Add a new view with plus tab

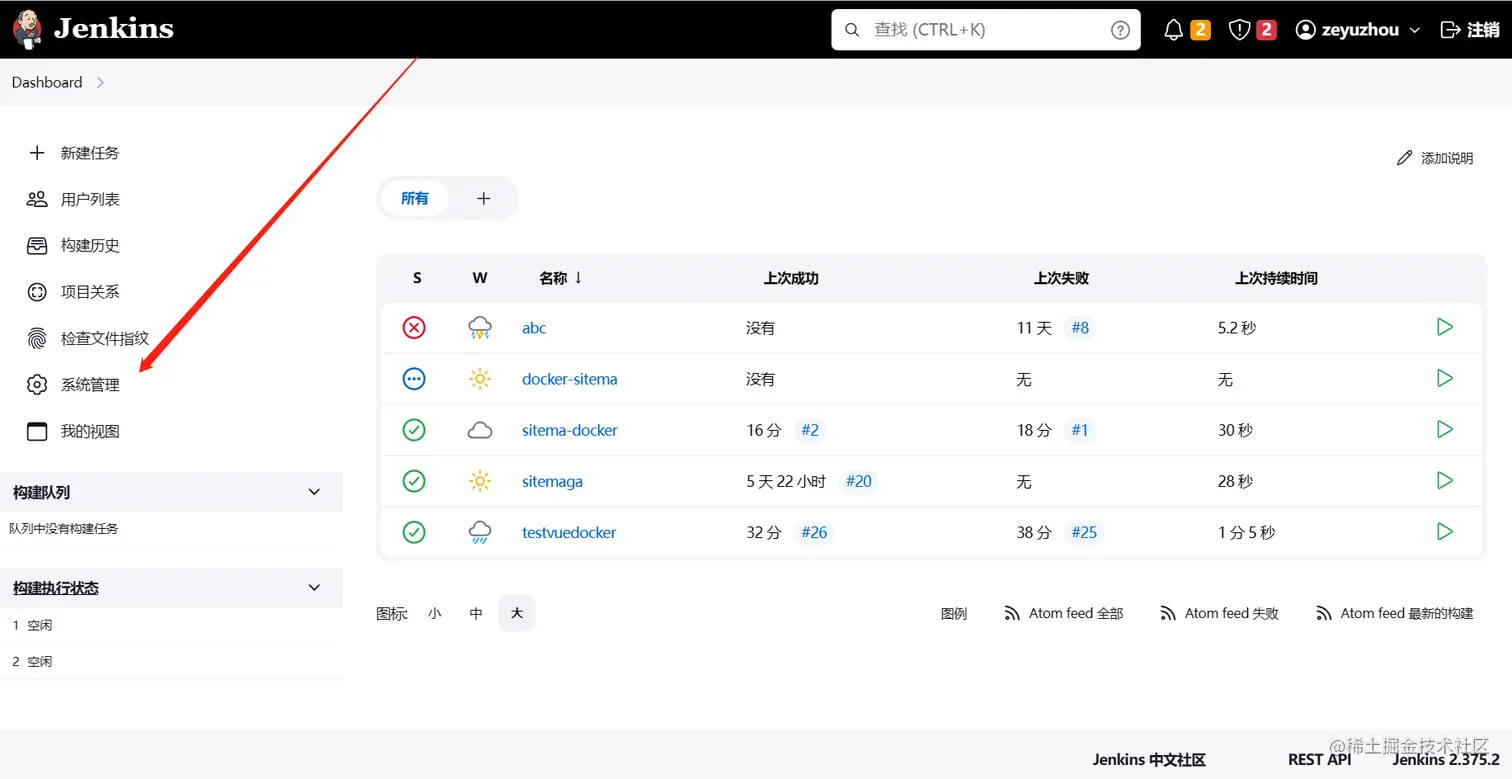[x=484, y=198]
